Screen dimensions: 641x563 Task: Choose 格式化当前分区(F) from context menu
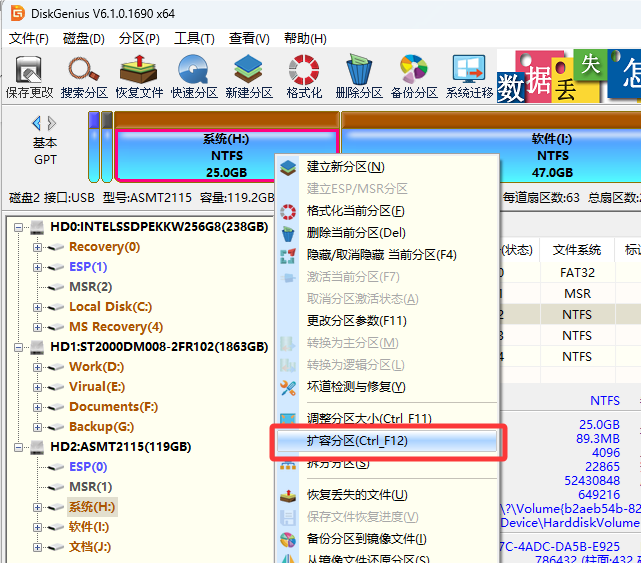coord(387,211)
